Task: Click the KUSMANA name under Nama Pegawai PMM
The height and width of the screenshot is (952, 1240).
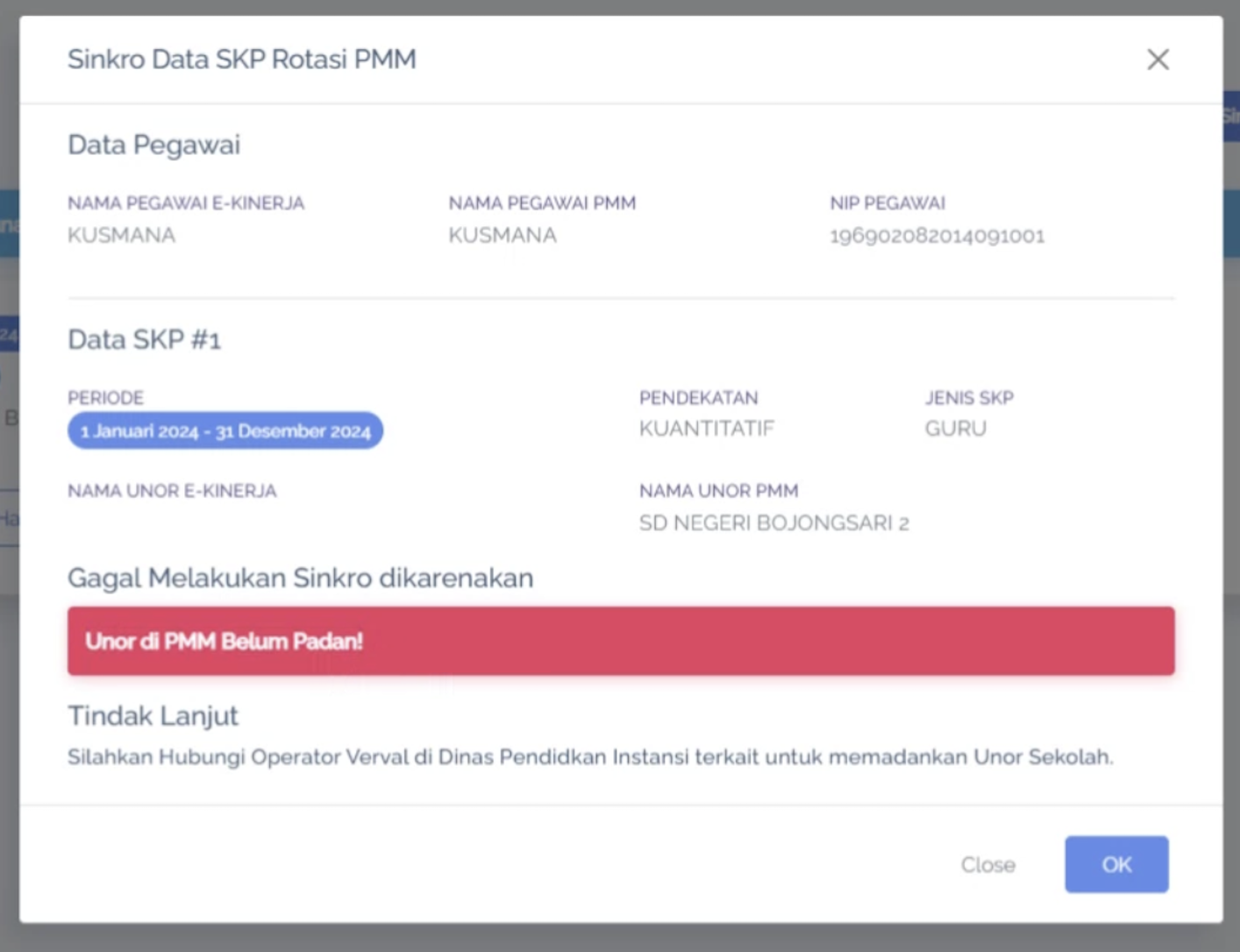Action: (x=502, y=235)
